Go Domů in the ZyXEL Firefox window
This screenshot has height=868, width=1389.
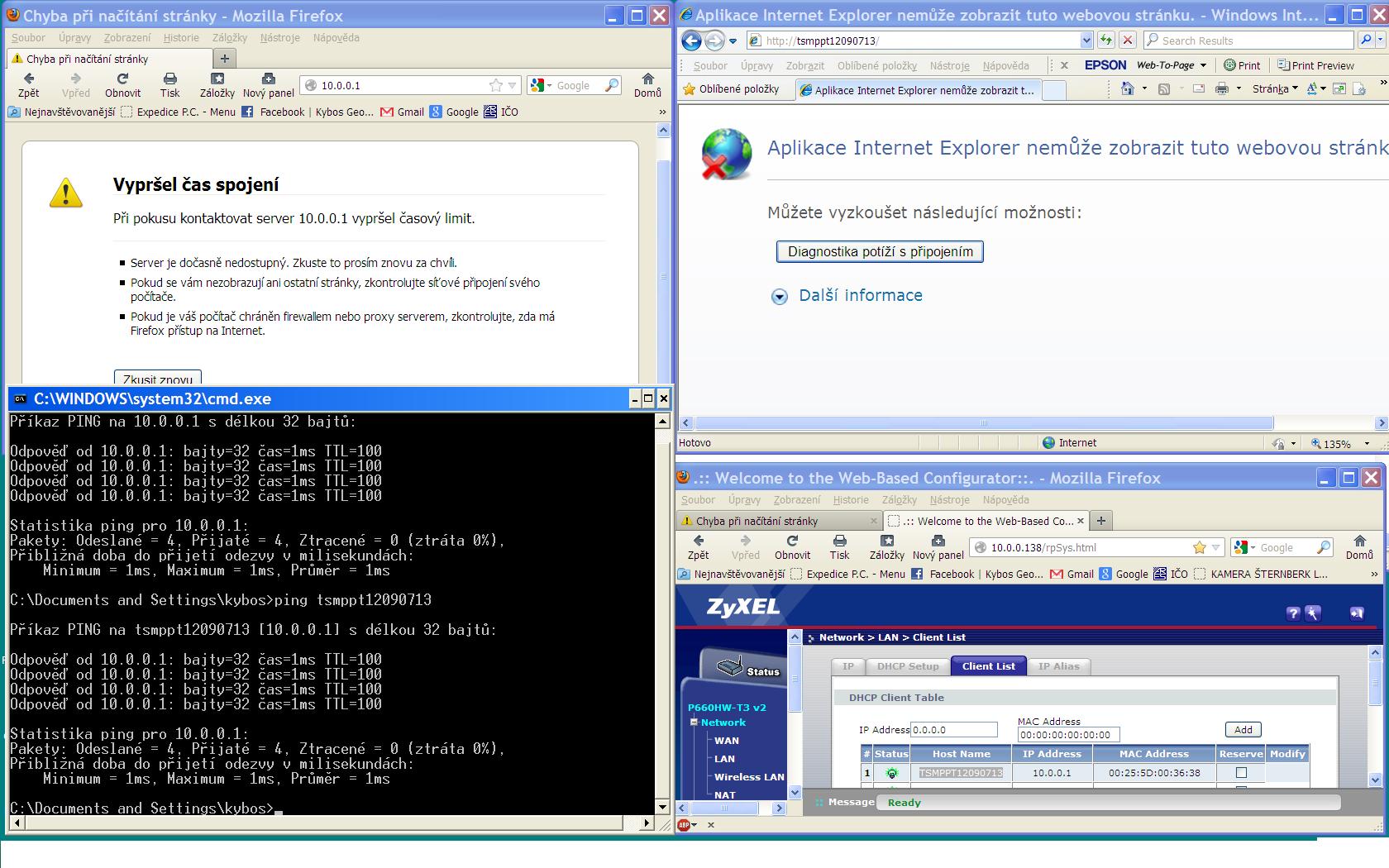(x=1358, y=546)
